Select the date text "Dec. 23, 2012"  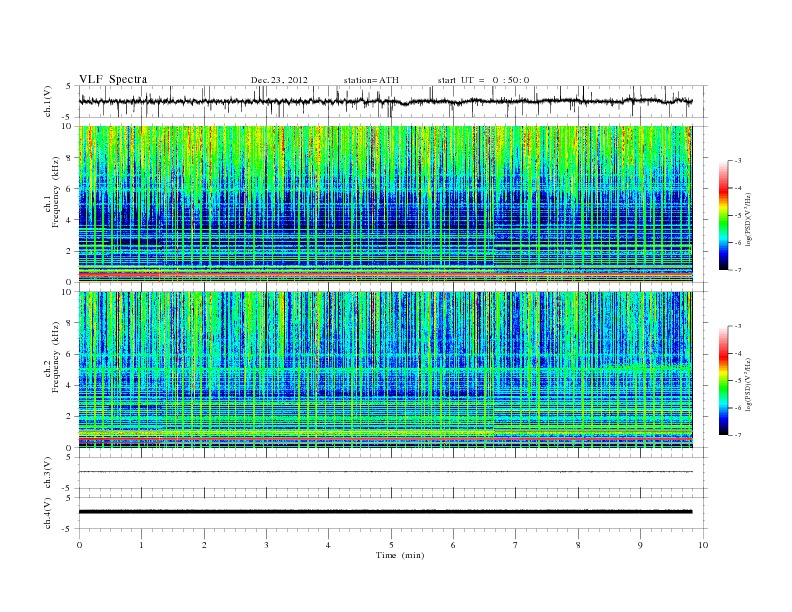point(279,80)
